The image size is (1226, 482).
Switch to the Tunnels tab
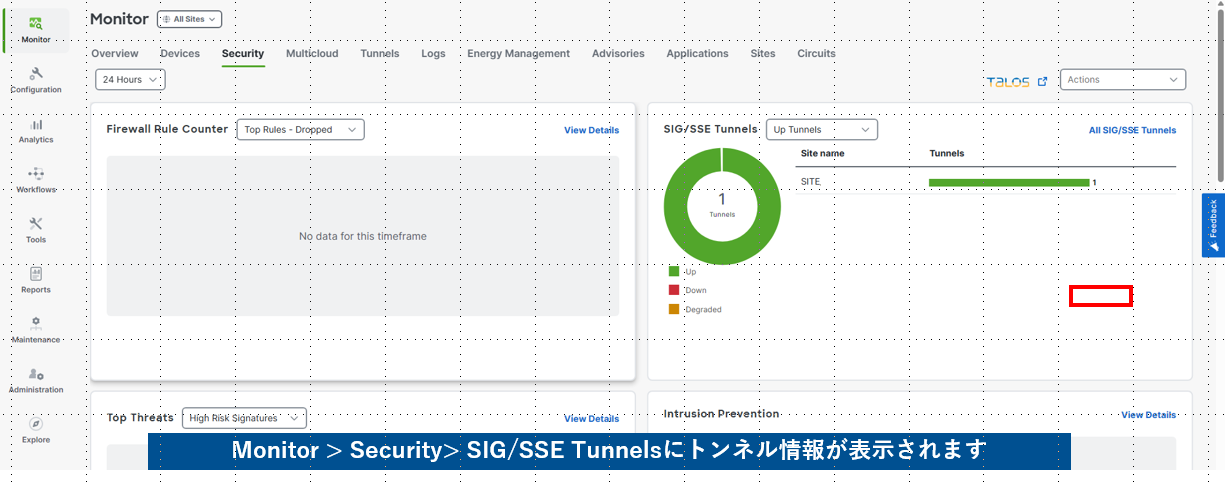[380, 54]
